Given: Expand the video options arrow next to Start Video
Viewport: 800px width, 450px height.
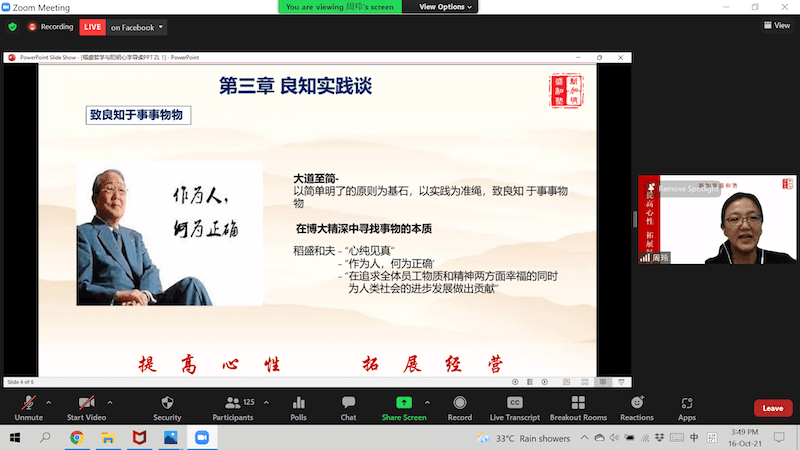Looking at the screenshot, I should pos(110,401).
